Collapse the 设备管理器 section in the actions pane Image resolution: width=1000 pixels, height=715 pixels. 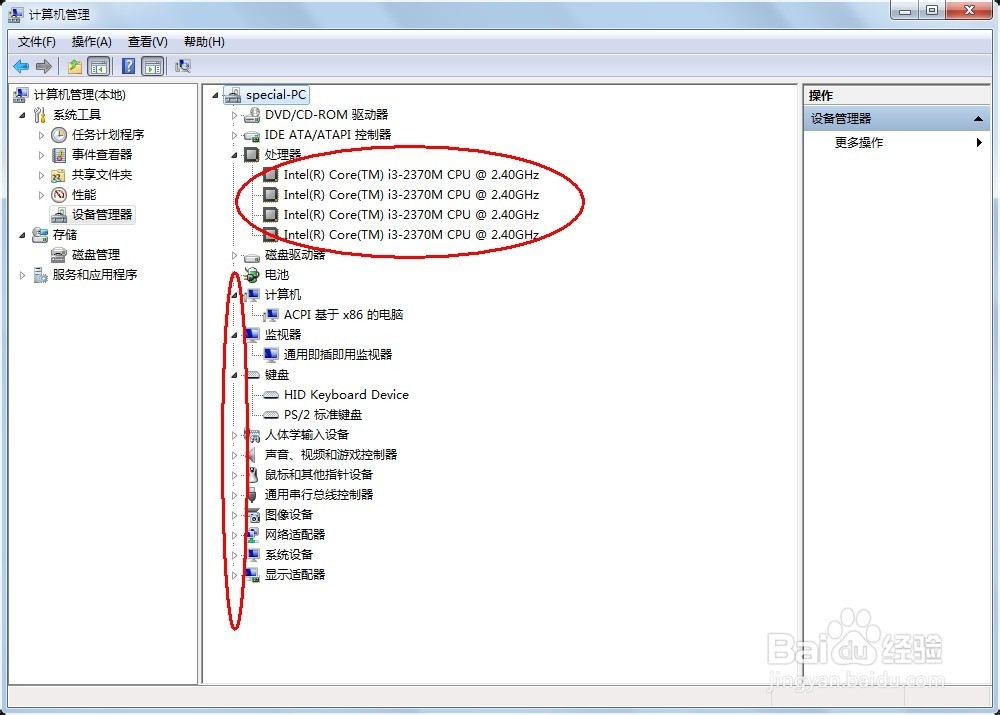(x=979, y=119)
